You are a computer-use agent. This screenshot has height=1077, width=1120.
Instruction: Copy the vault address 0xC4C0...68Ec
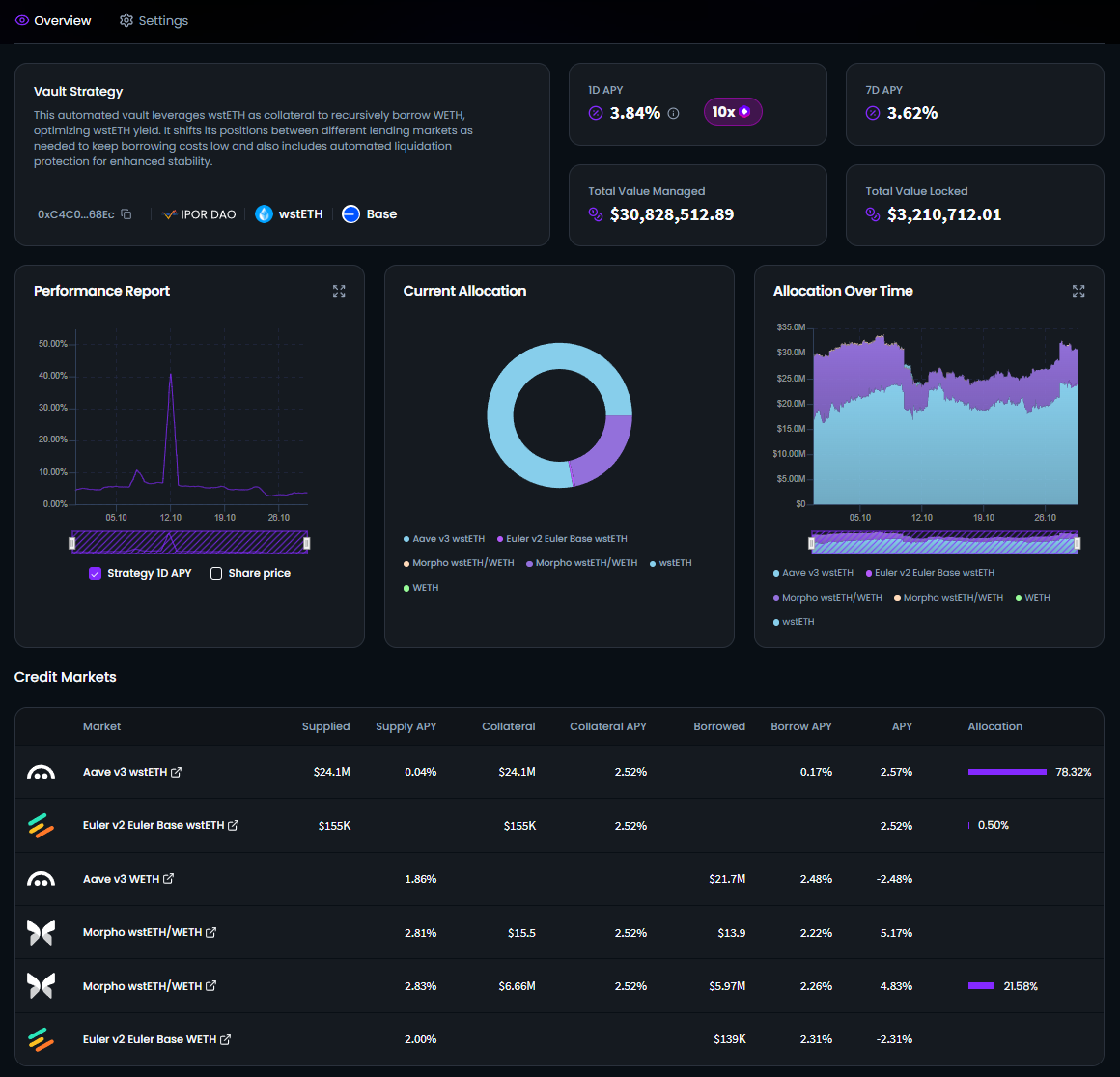(x=126, y=214)
